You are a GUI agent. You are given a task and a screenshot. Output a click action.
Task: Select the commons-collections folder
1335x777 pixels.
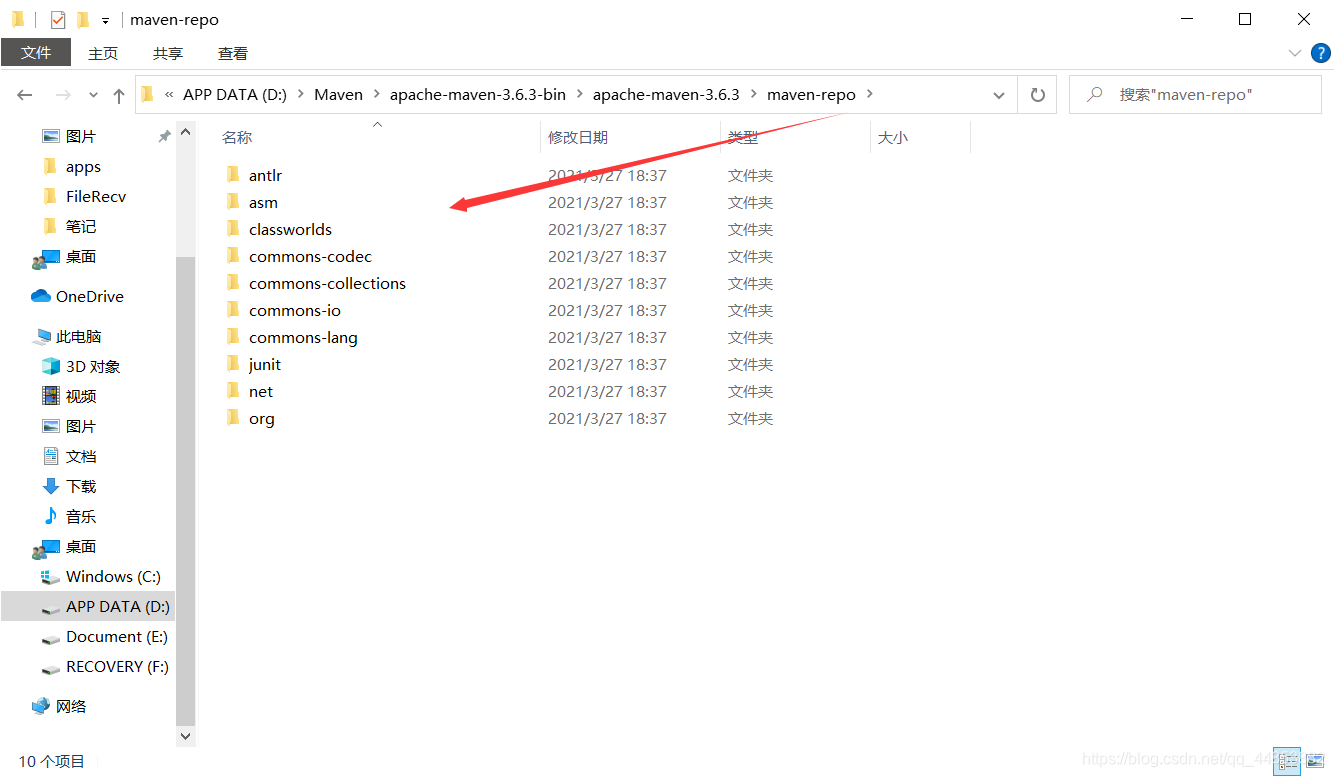pyautogui.click(x=327, y=283)
